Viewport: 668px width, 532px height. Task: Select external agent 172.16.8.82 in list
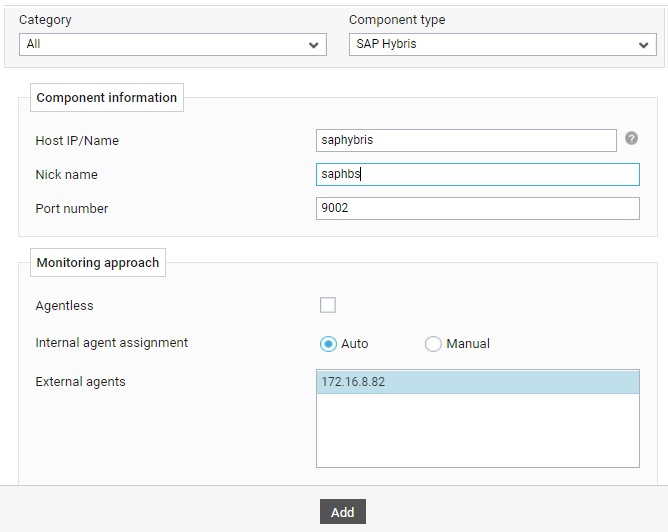click(478, 382)
